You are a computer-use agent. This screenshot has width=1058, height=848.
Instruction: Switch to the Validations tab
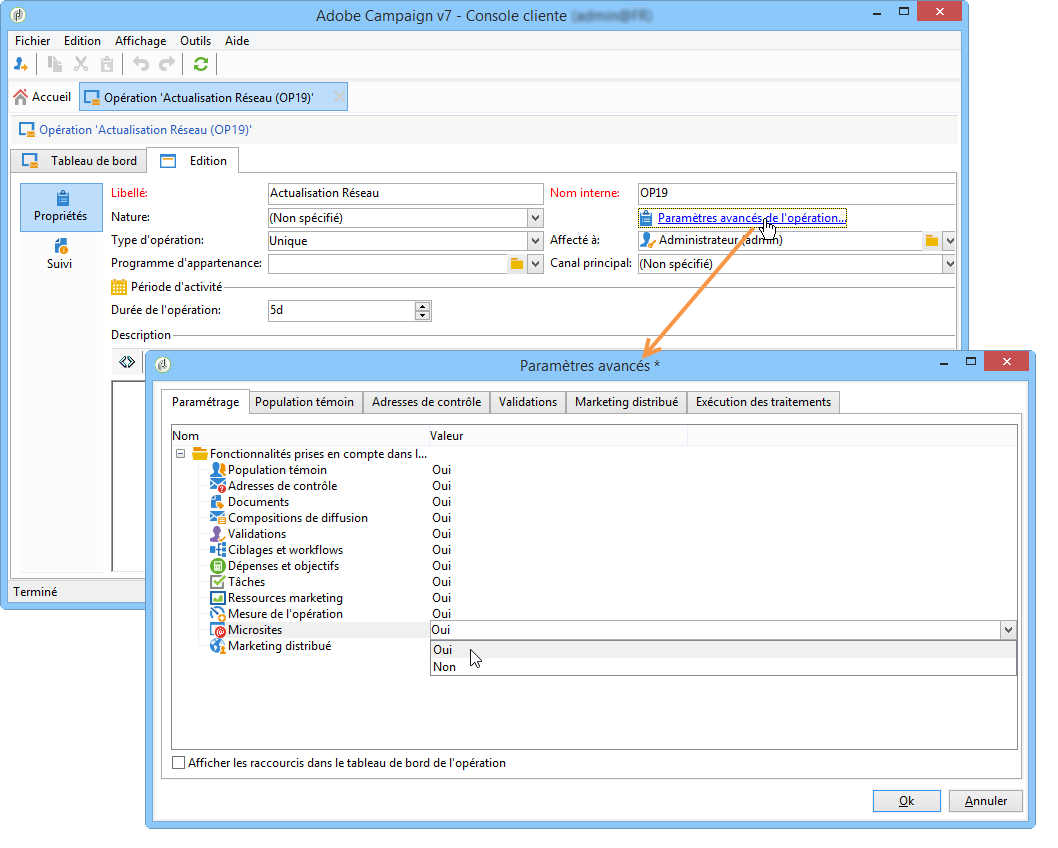point(528,402)
